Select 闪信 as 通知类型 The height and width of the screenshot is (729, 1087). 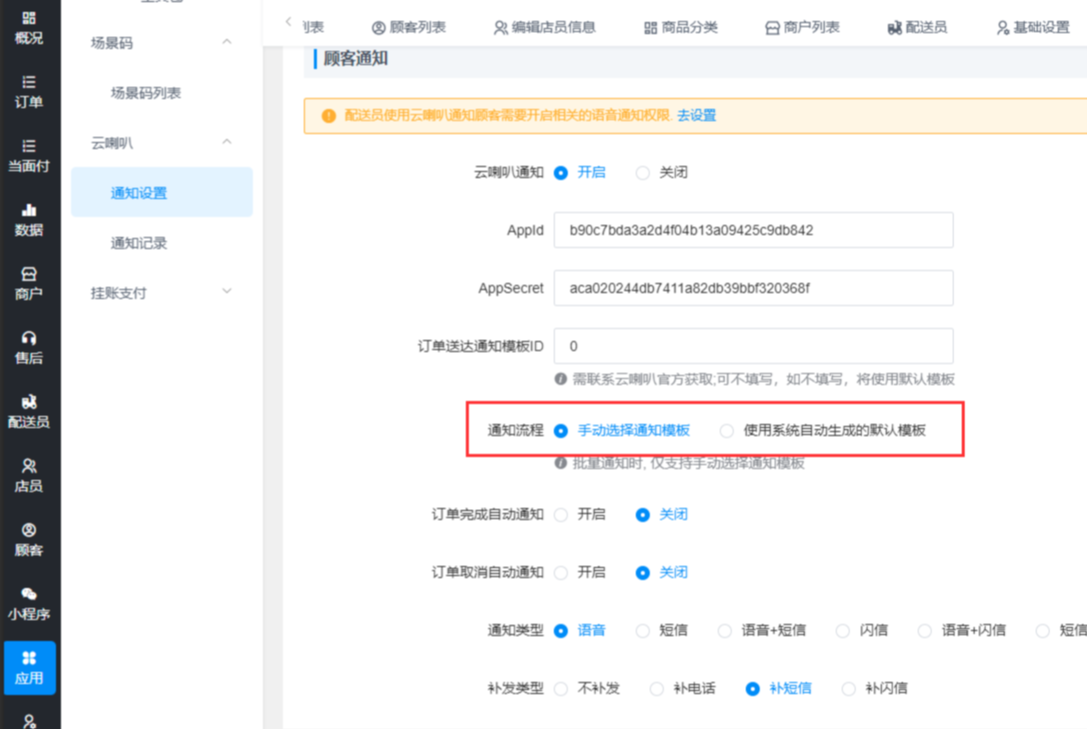(x=842, y=631)
